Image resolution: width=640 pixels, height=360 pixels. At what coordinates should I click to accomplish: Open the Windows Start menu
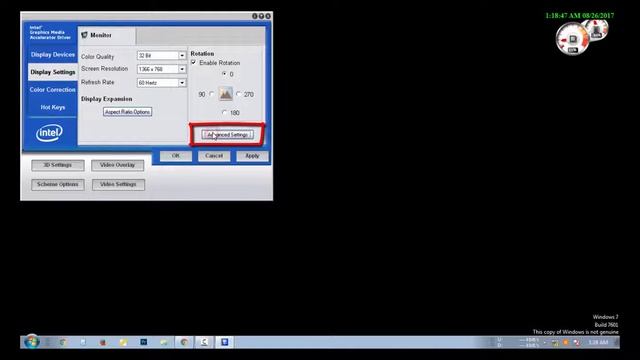tap(32, 342)
